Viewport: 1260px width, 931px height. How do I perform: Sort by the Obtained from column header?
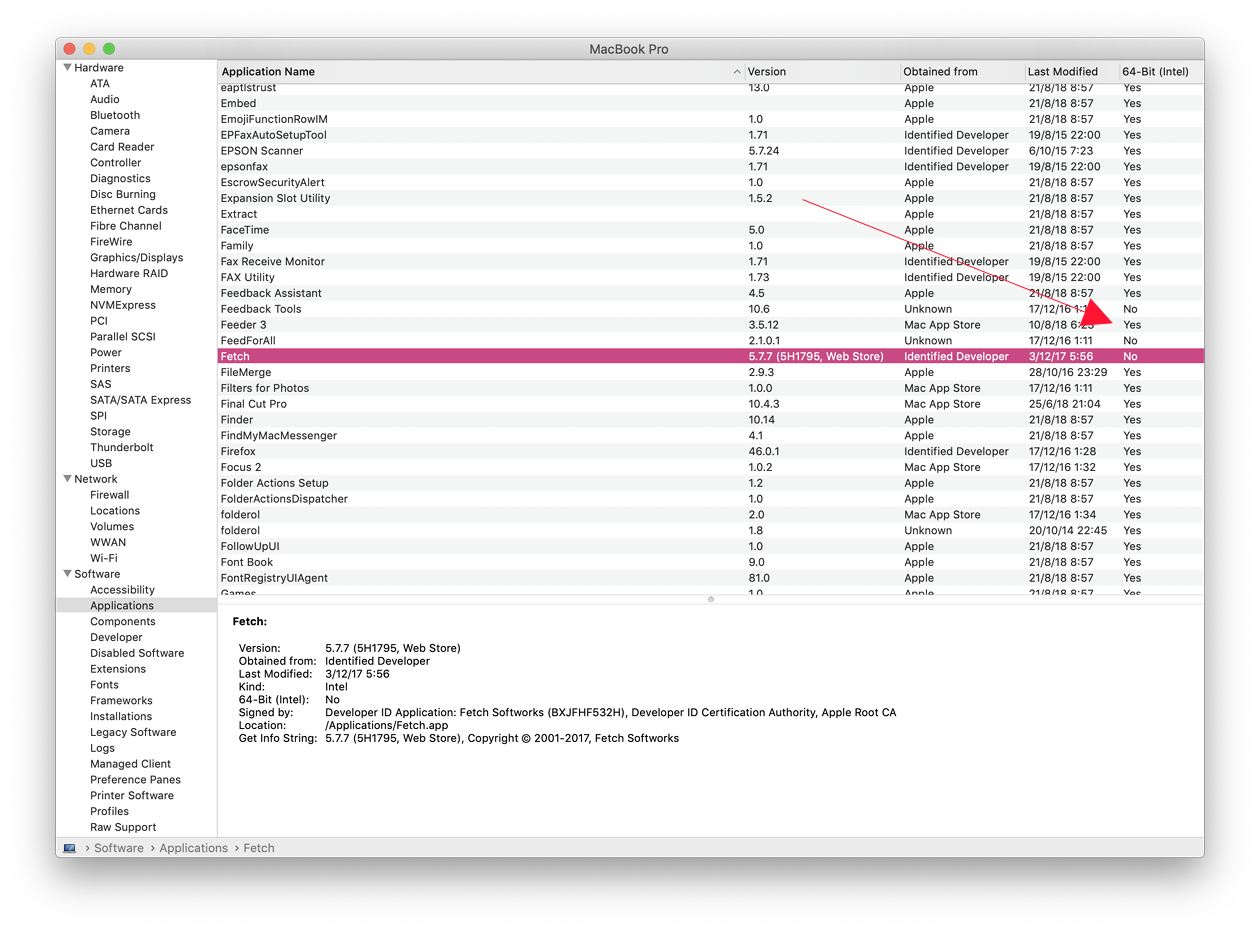pyautogui.click(x=962, y=72)
